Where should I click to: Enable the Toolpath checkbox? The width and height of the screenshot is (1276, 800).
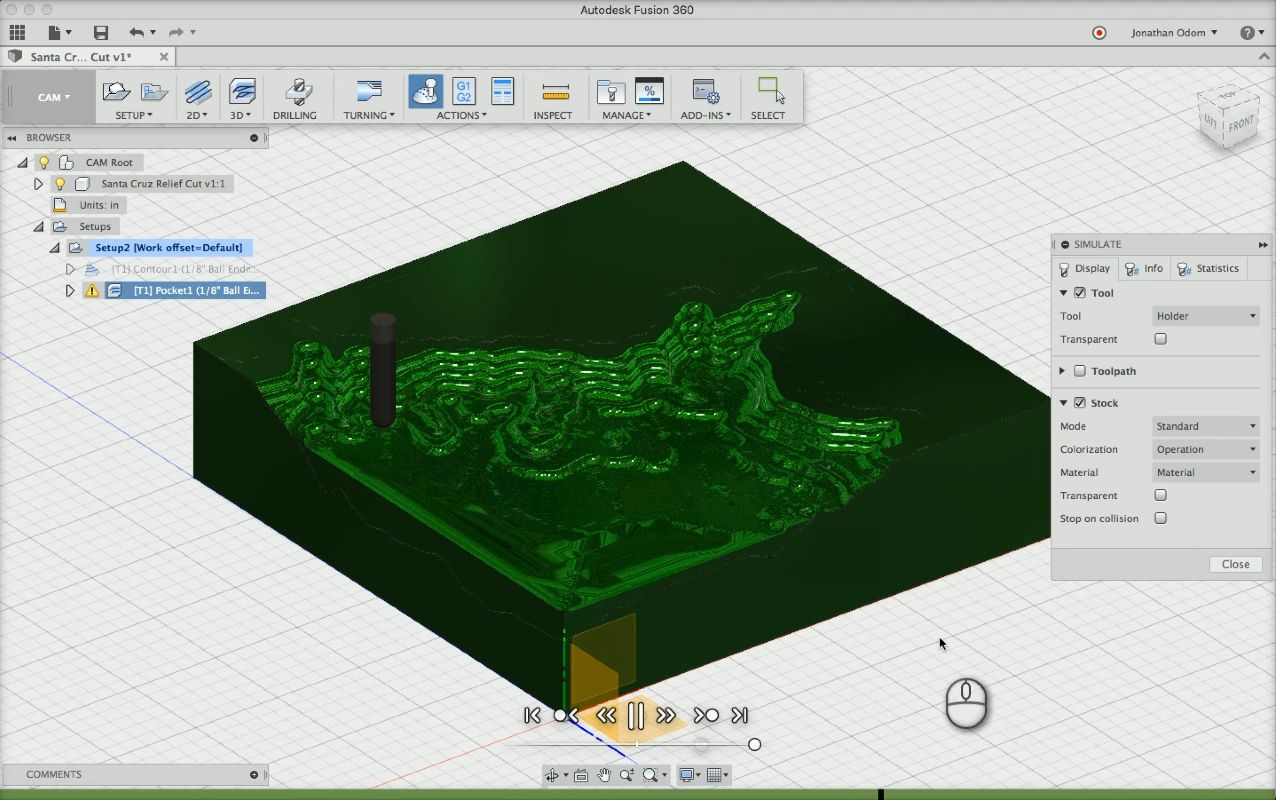pyautogui.click(x=1079, y=371)
